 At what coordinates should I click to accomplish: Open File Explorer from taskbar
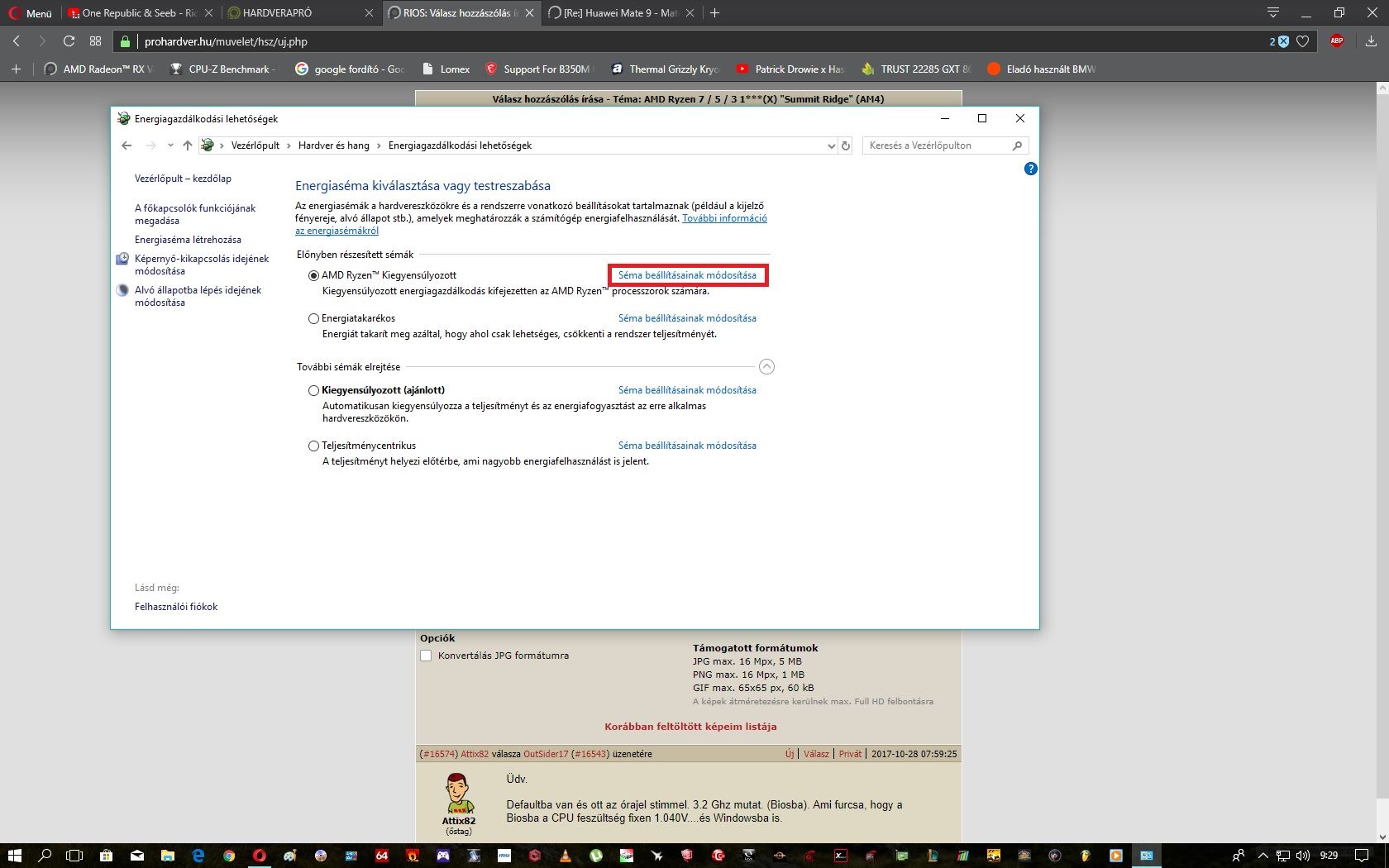point(167,856)
